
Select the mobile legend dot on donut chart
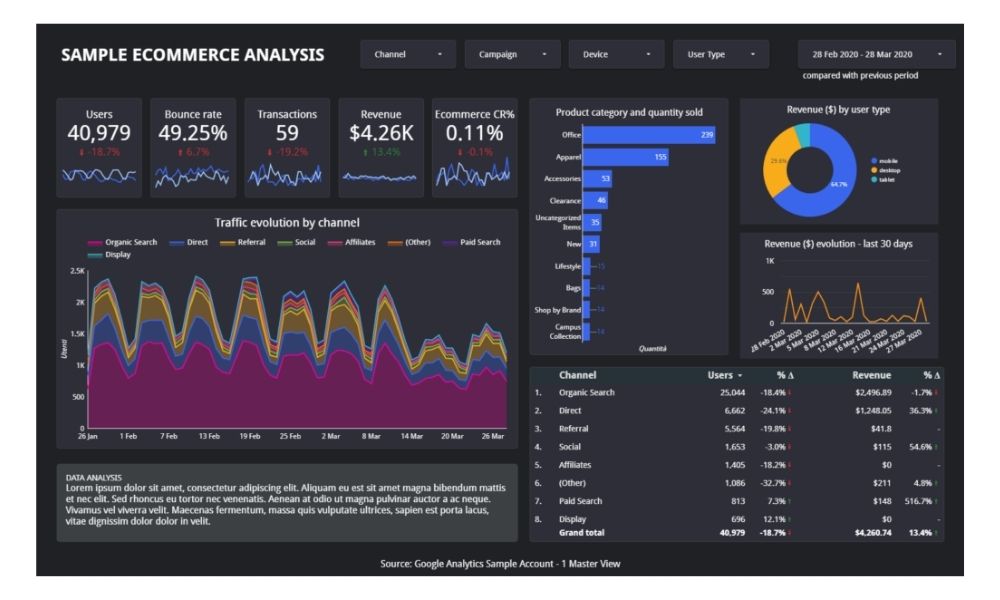(874, 160)
